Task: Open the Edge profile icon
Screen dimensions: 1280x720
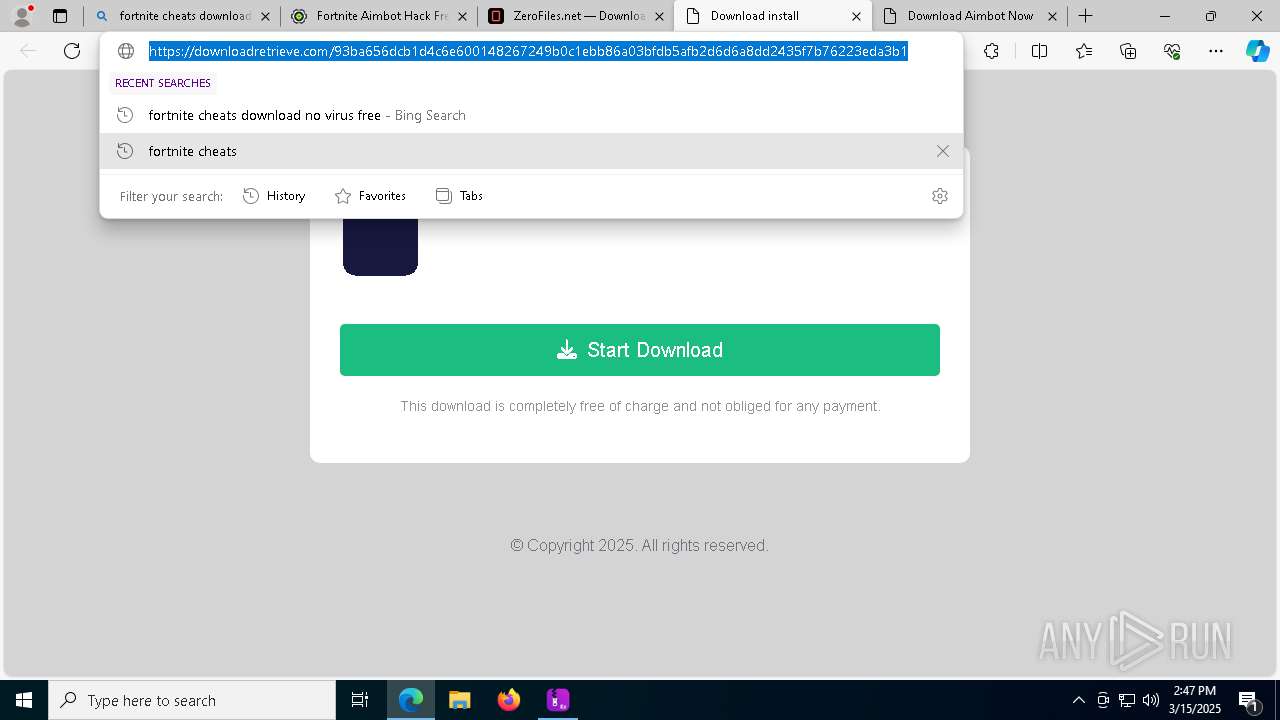Action: tap(22, 16)
